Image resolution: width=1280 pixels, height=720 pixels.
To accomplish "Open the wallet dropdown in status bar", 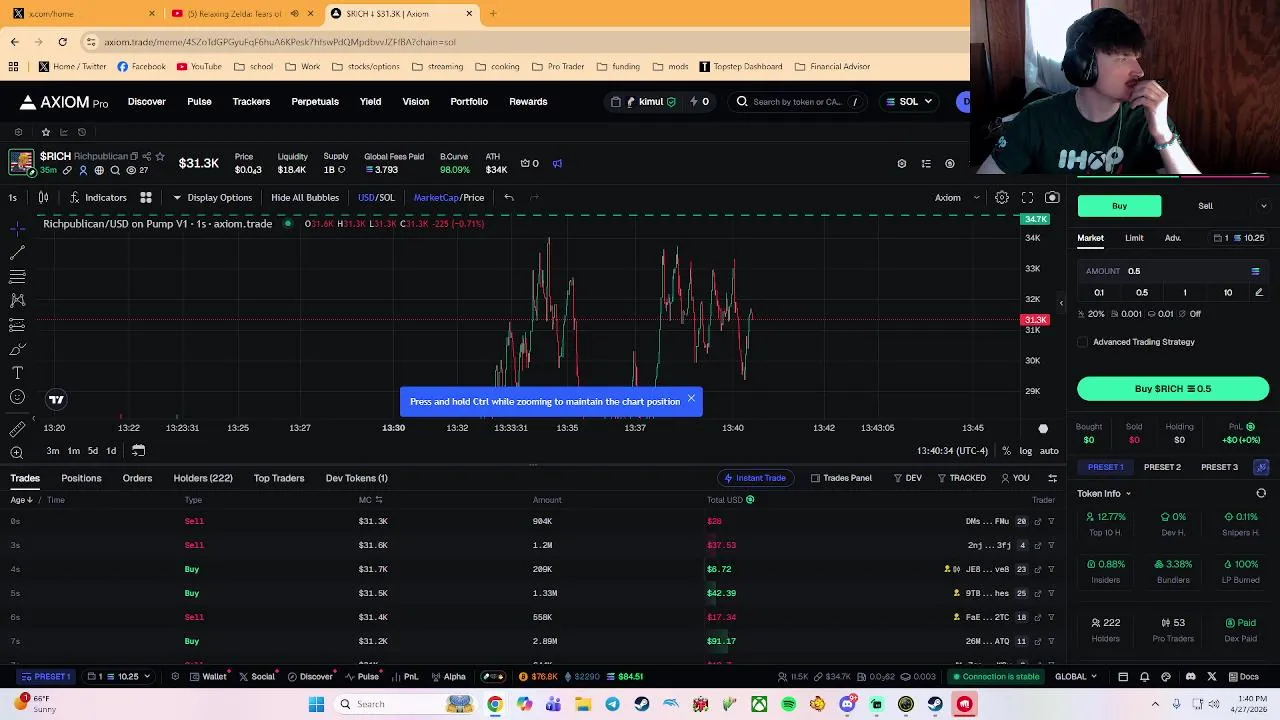I will point(121,677).
